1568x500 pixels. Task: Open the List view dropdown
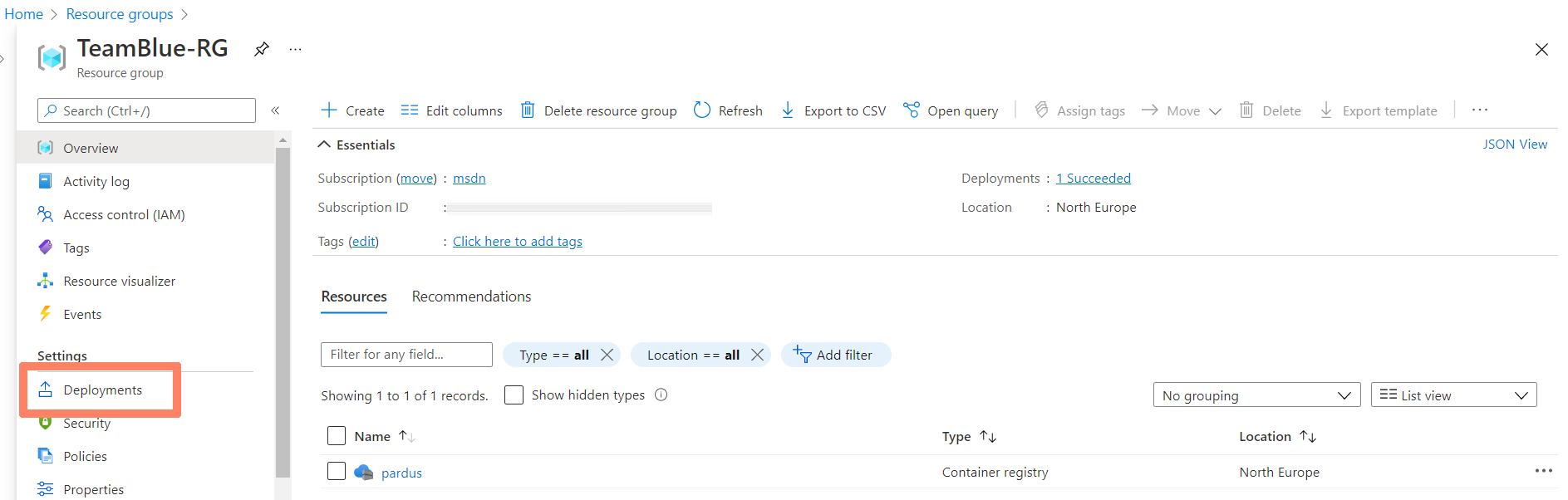(x=1453, y=395)
